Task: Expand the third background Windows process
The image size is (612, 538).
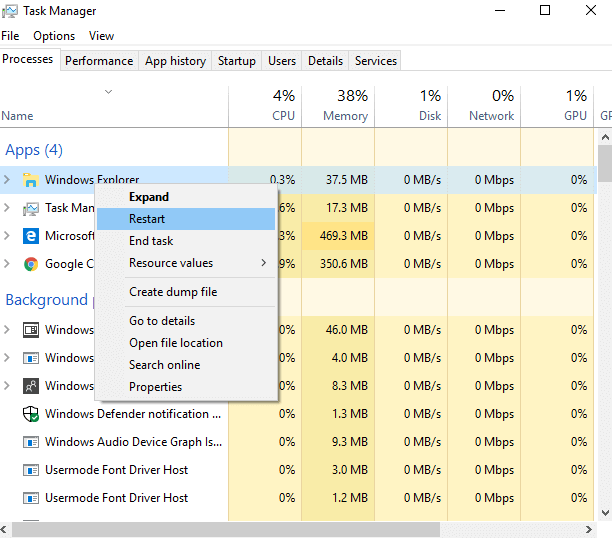Action: pos(7,386)
